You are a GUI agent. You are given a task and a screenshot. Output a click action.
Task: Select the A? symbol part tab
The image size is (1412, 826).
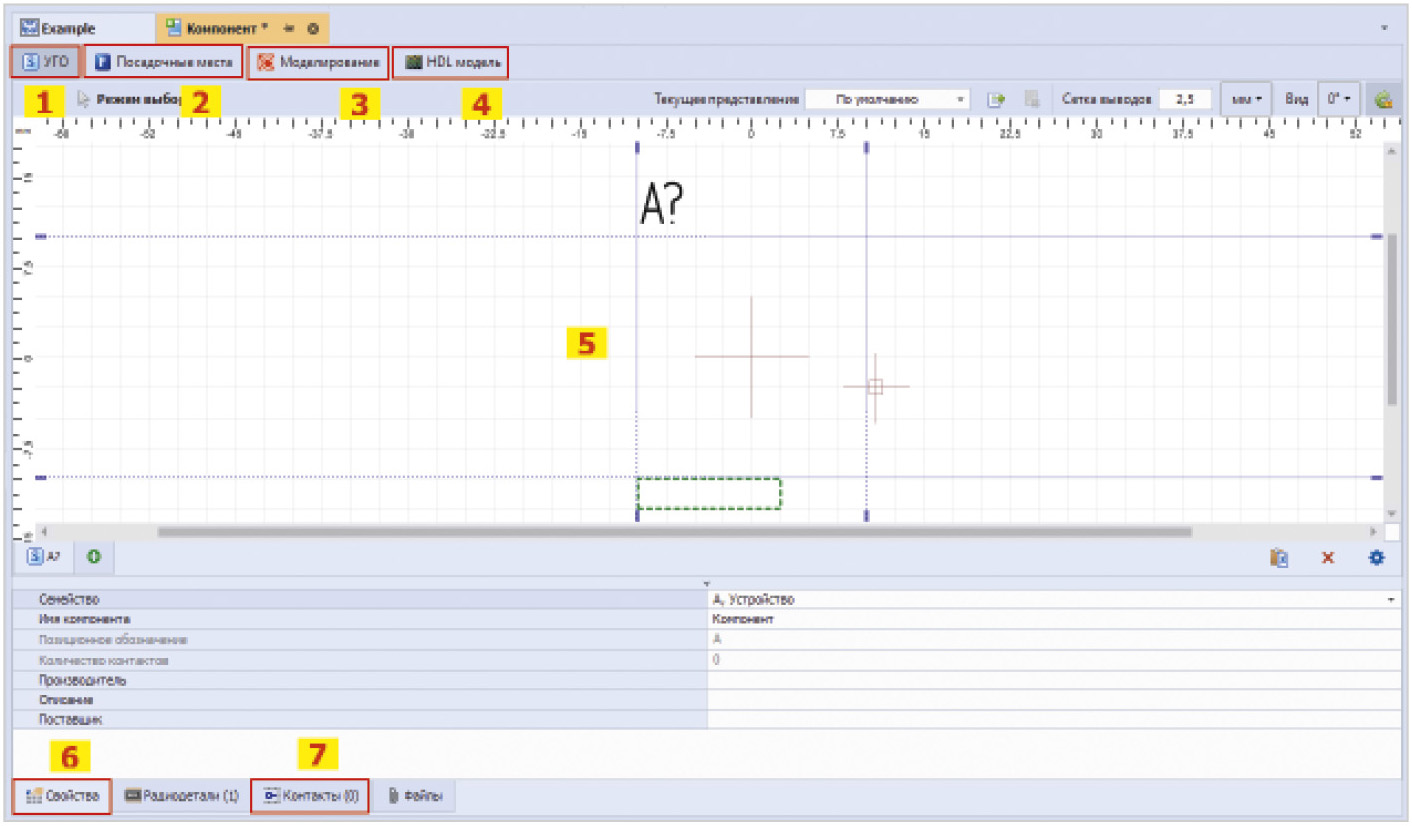point(44,557)
